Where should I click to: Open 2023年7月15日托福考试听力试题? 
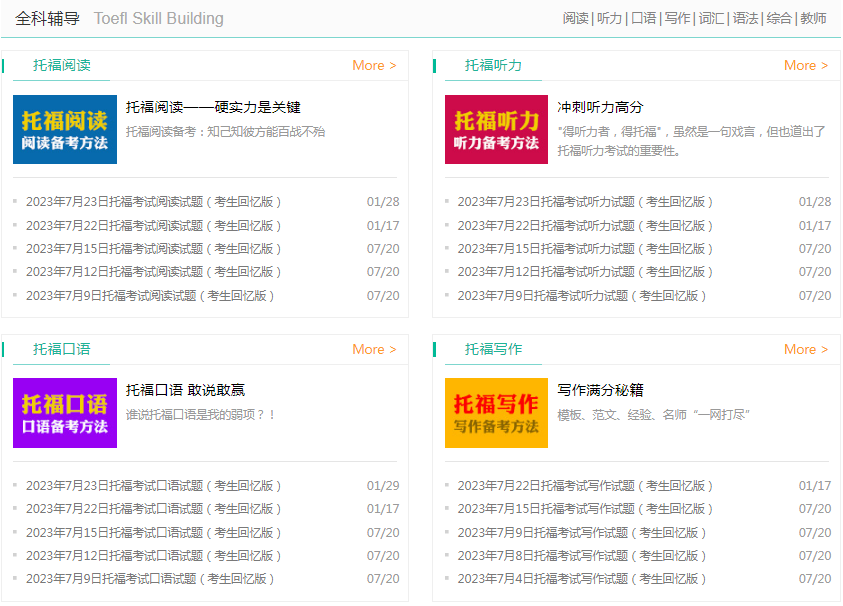(x=585, y=249)
